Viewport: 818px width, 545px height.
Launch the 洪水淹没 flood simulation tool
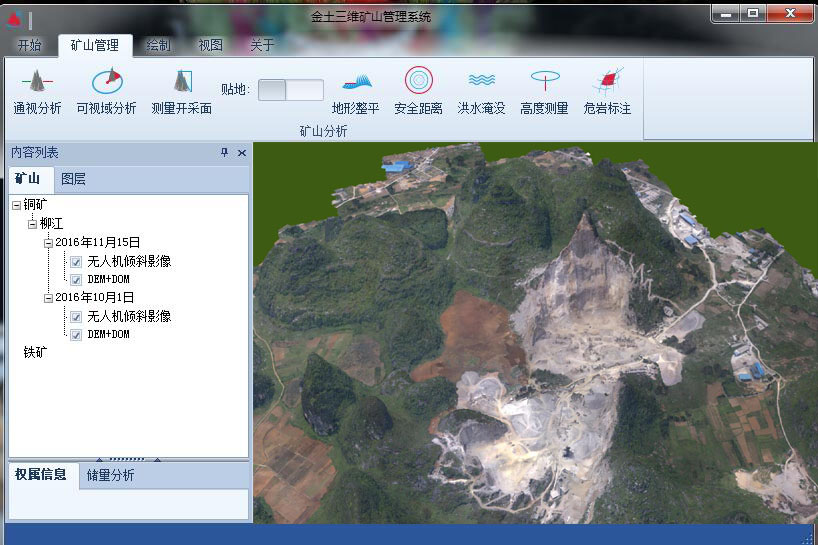(x=481, y=92)
